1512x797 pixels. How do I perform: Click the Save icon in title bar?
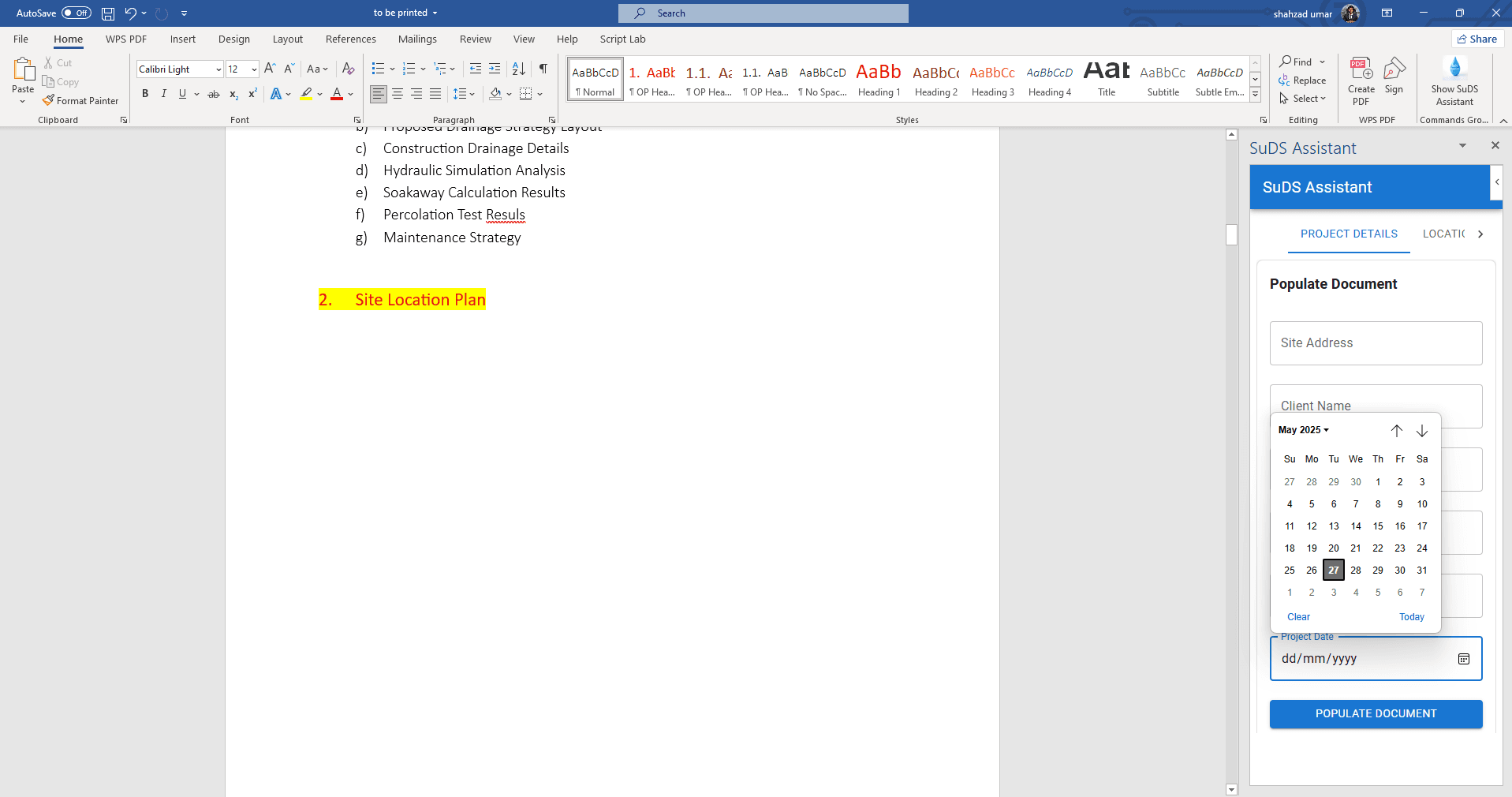click(108, 13)
